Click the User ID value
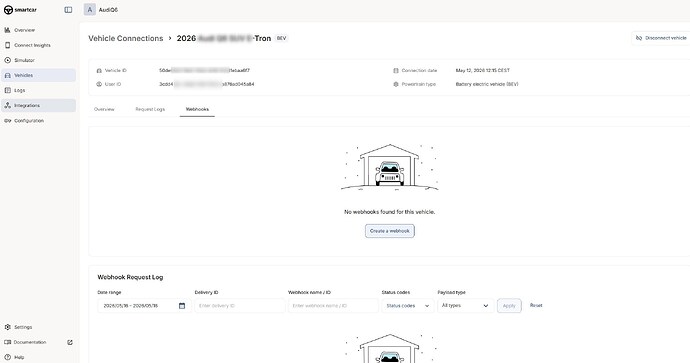Screen dimensions: 690x363 (206, 84)
